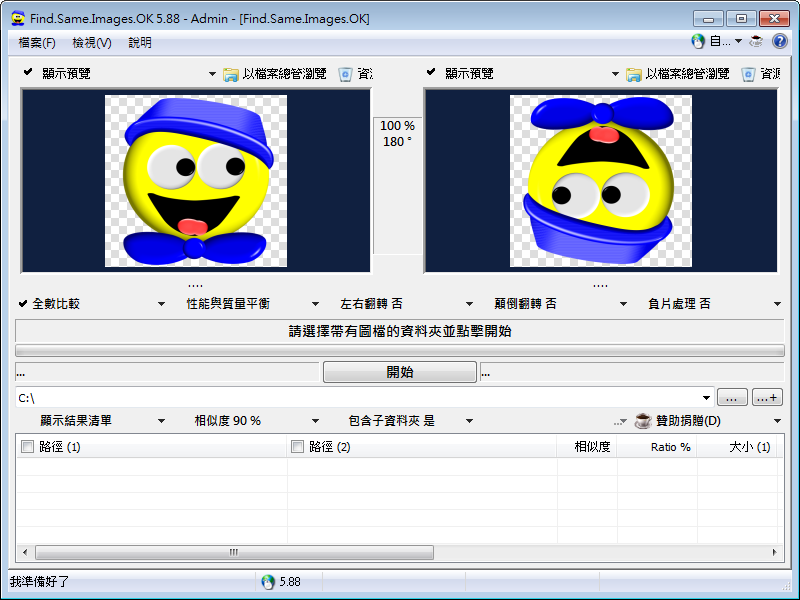800x600 pixels.
Task: Toggle the 顯示預覽 checkbox on the left pane
Action: point(27,72)
